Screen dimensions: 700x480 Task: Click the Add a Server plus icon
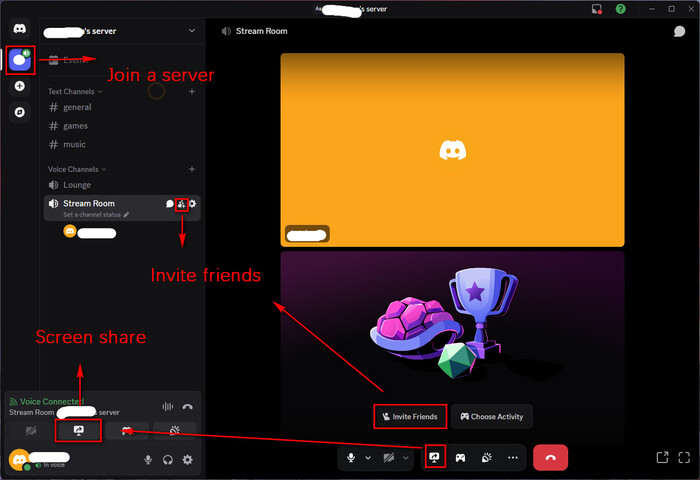point(20,86)
